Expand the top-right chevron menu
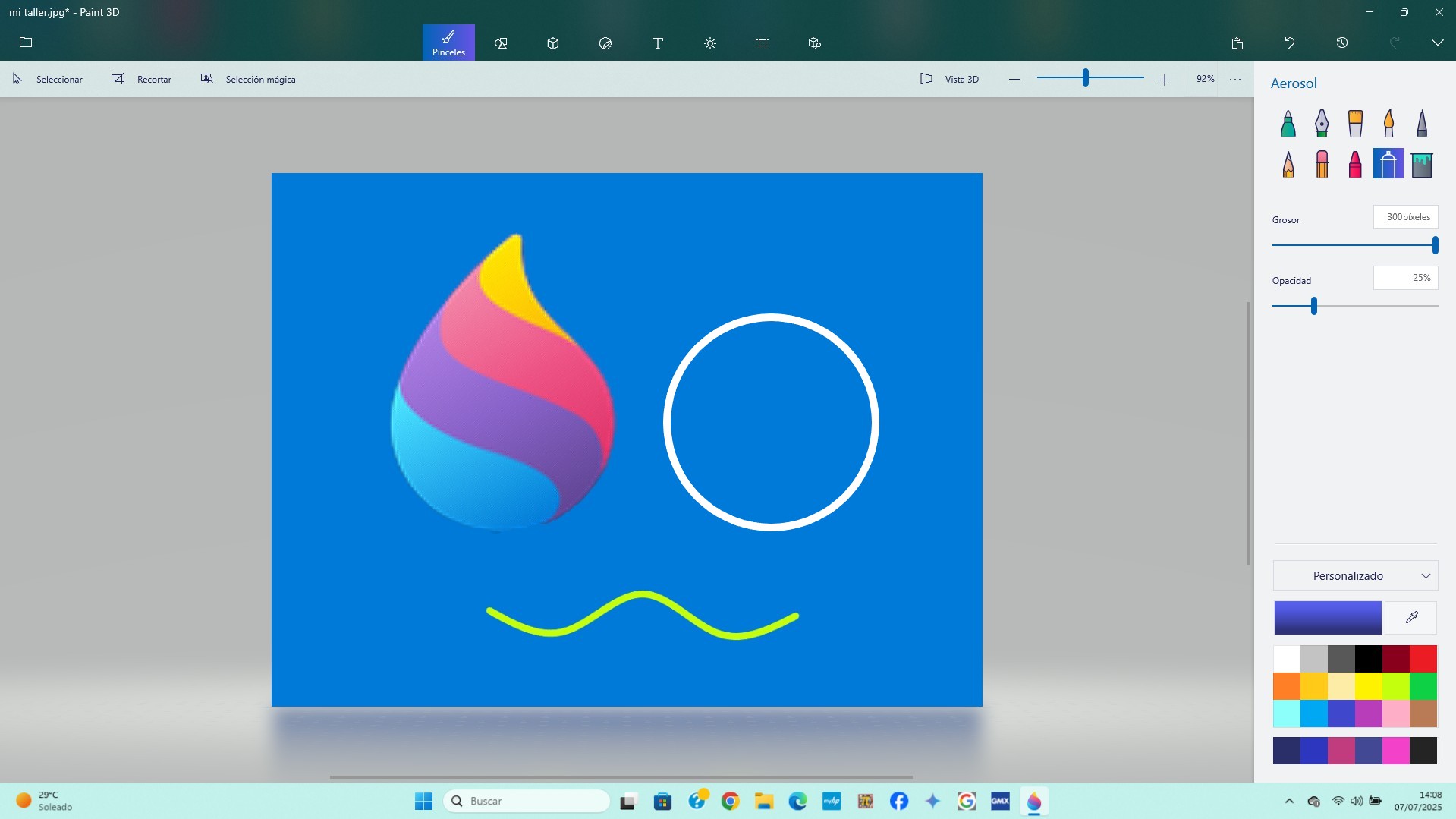 click(x=1437, y=43)
